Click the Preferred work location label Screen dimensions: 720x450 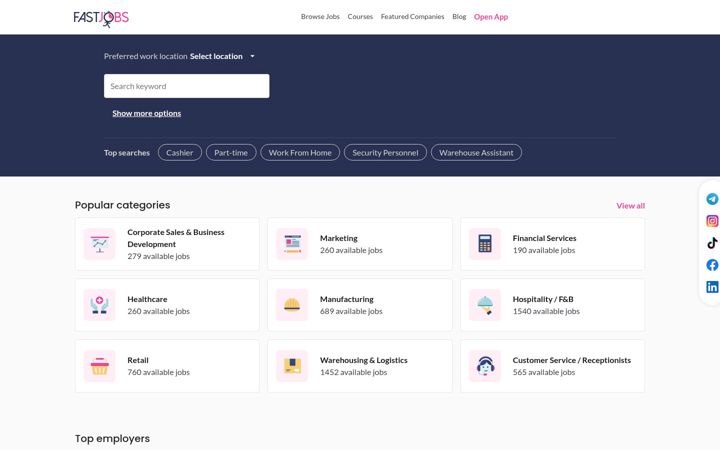[x=146, y=56]
